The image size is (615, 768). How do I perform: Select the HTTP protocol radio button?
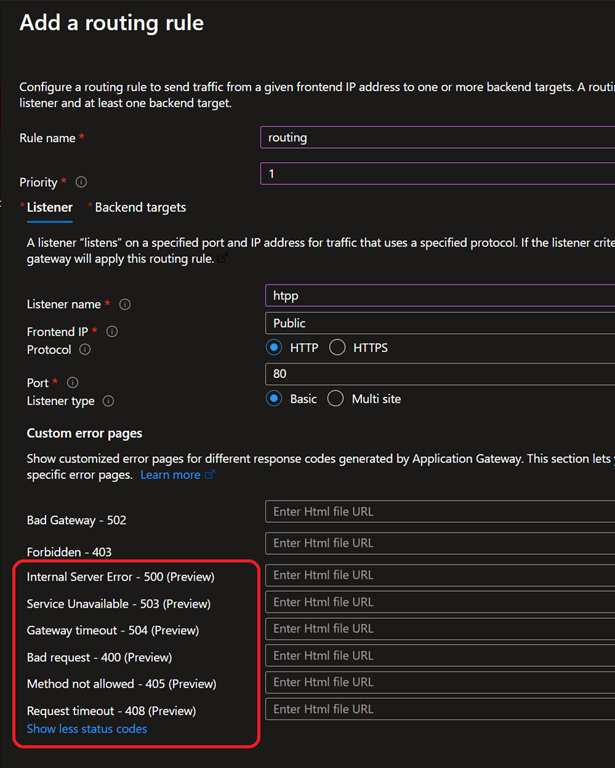pos(274,348)
